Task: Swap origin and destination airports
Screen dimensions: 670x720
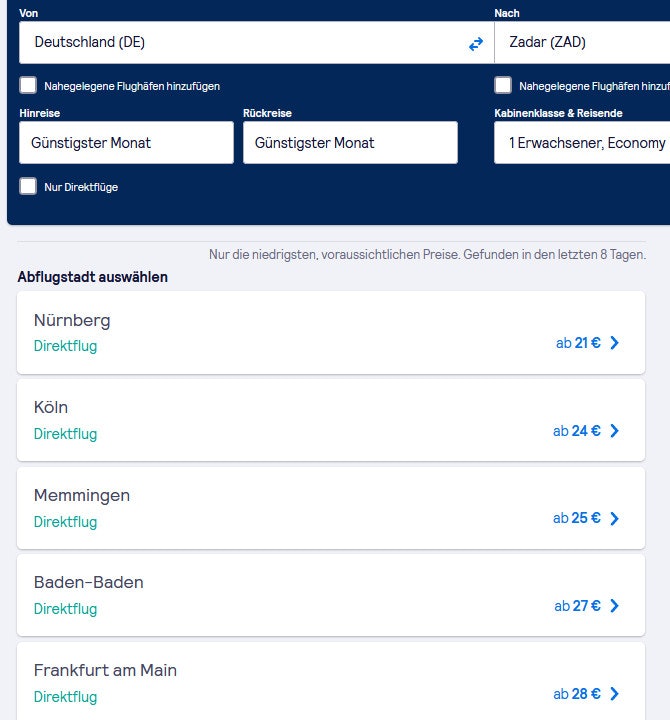Action: coord(476,43)
